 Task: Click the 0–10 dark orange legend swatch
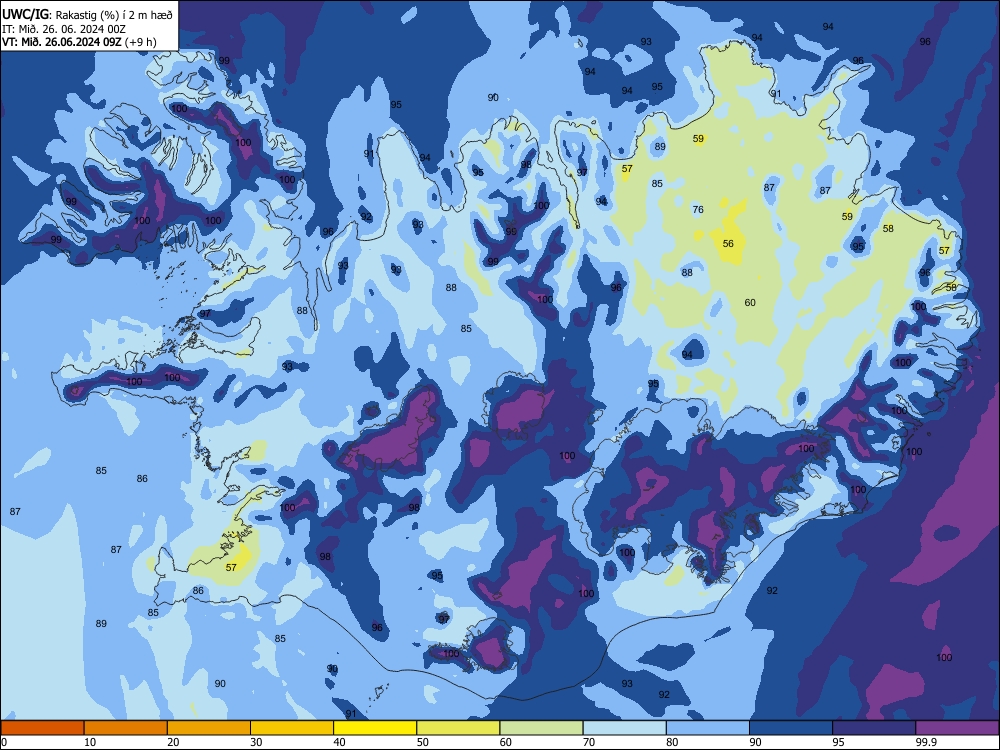42,728
